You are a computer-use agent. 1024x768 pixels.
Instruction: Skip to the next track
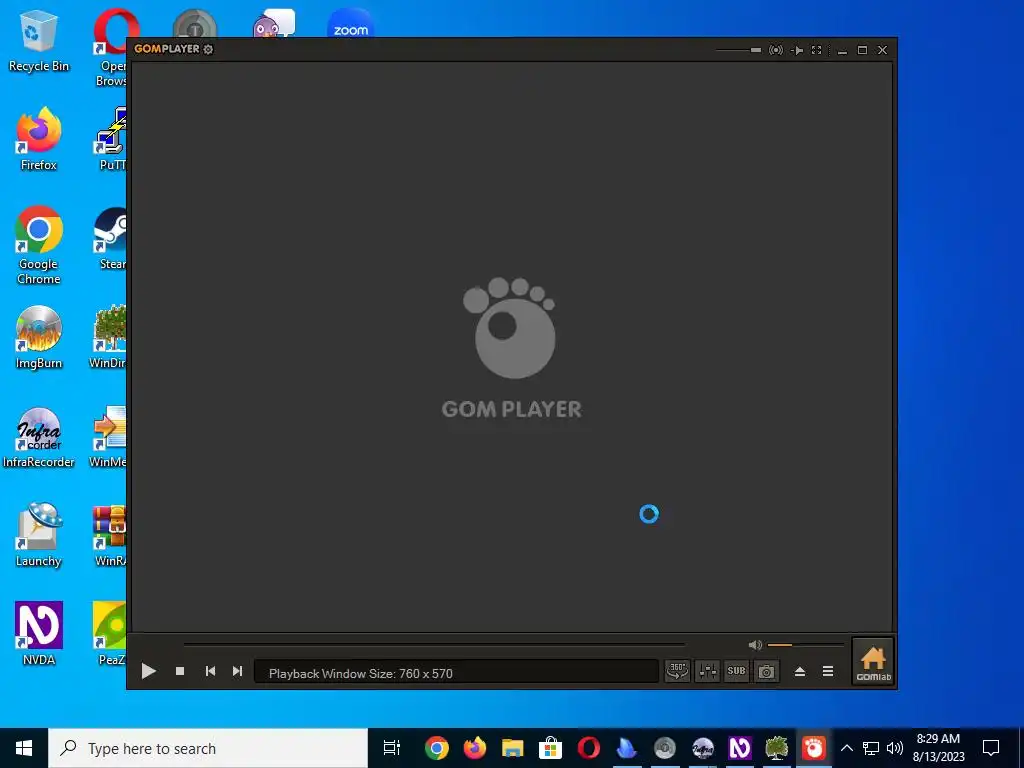pyautogui.click(x=238, y=671)
